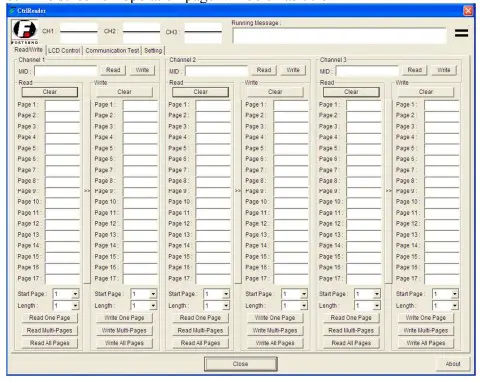Click Channel 1 MID Read button
481x382 pixels.
(x=113, y=70)
